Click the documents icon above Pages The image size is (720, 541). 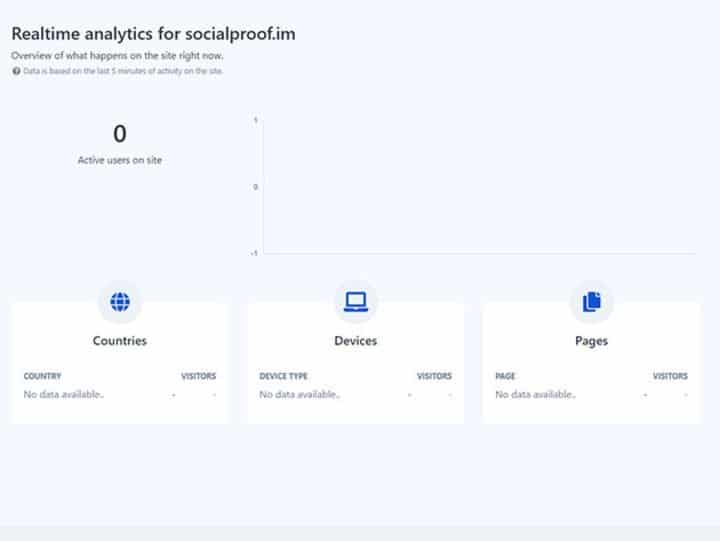[x=591, y=301]
